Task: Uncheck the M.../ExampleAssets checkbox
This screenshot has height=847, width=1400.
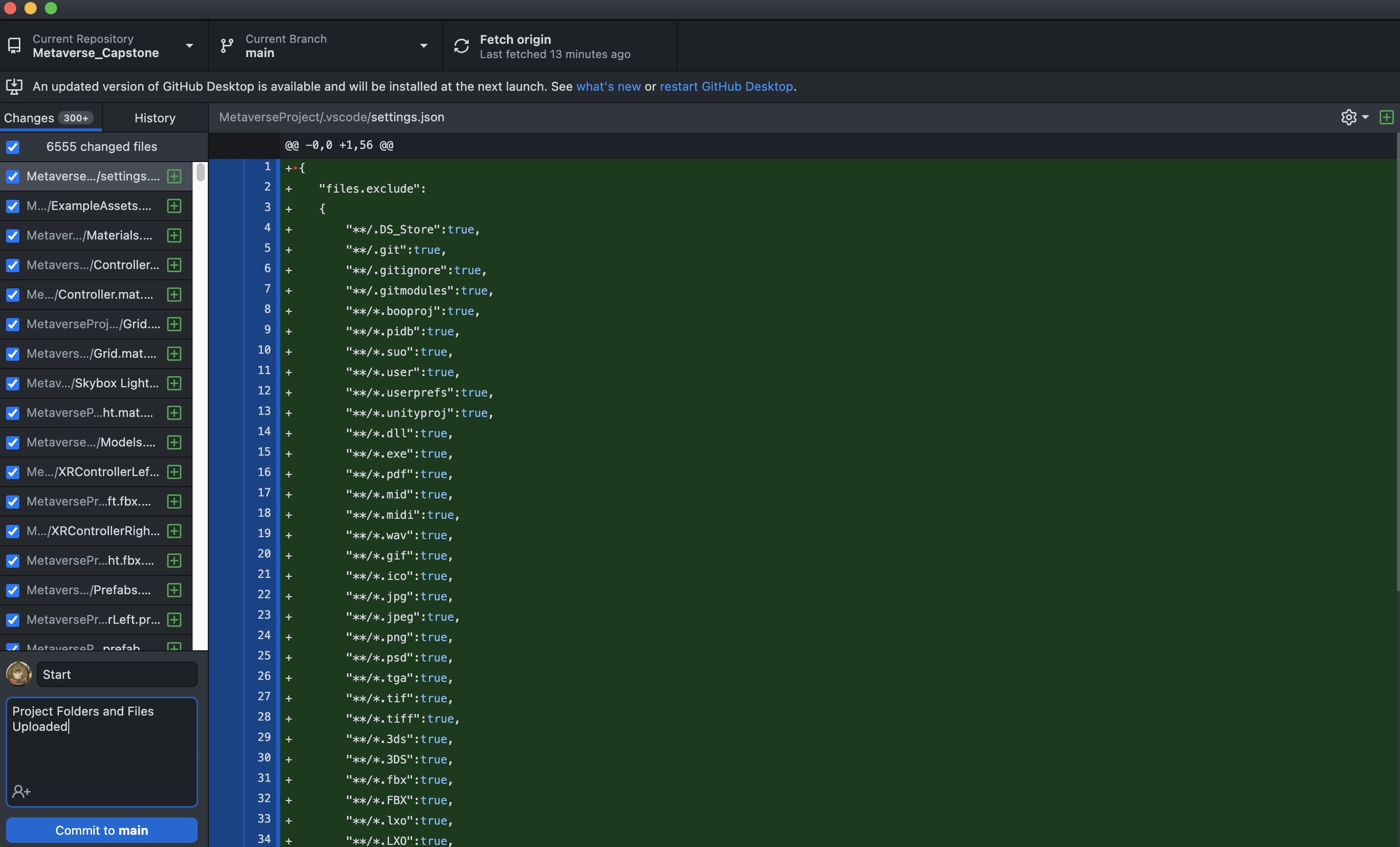Action: (13, 206)
